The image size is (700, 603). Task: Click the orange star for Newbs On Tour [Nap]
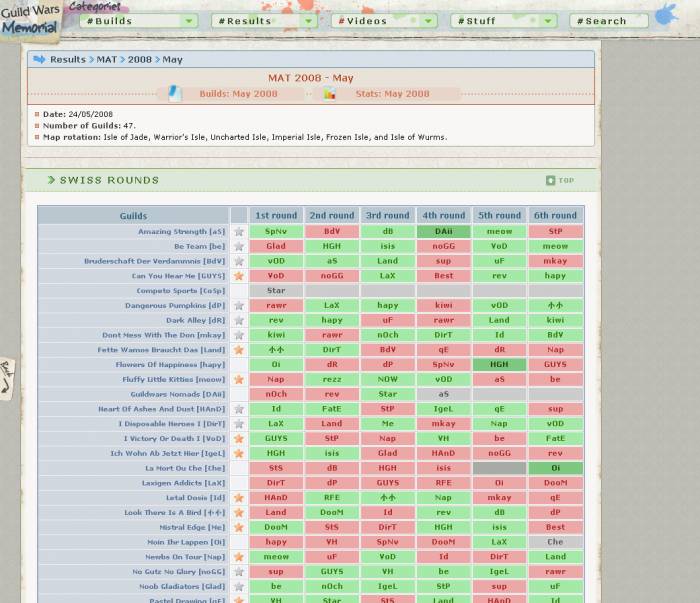click(x=239, y=557)
